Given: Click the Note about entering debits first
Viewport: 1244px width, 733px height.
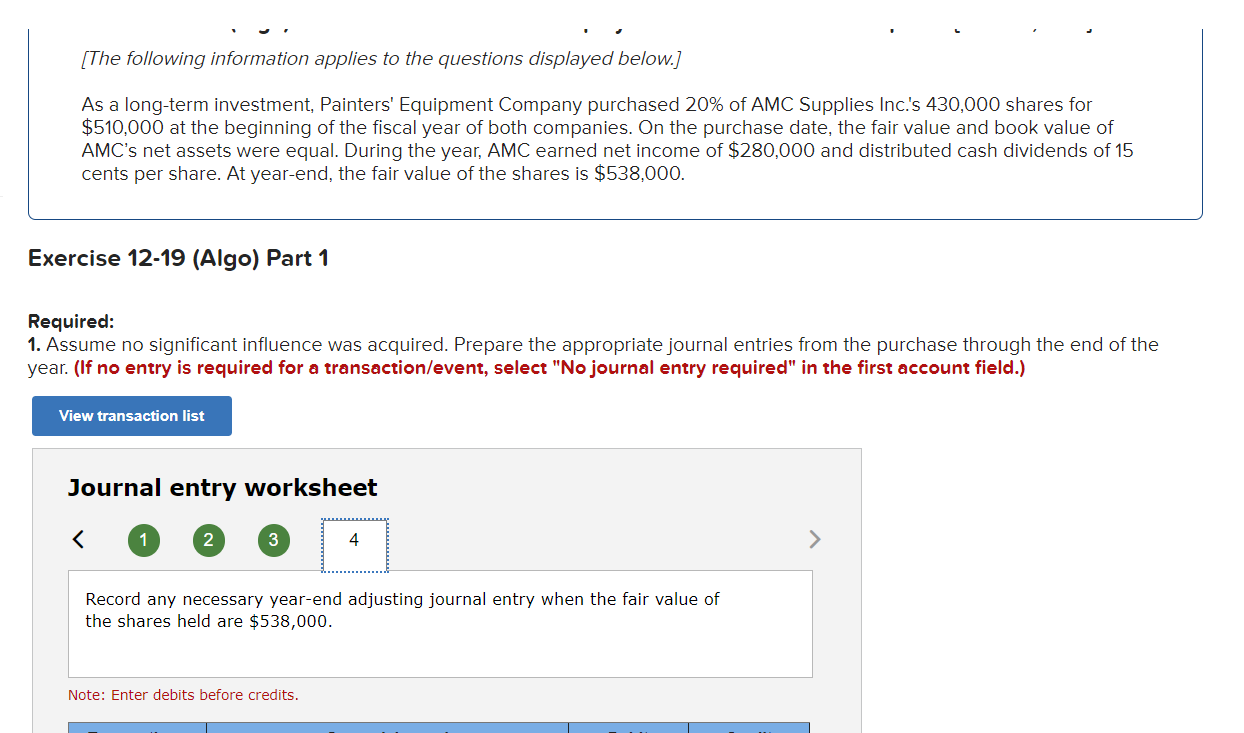Looking at the screenshot, I should [x=183, y=695].
